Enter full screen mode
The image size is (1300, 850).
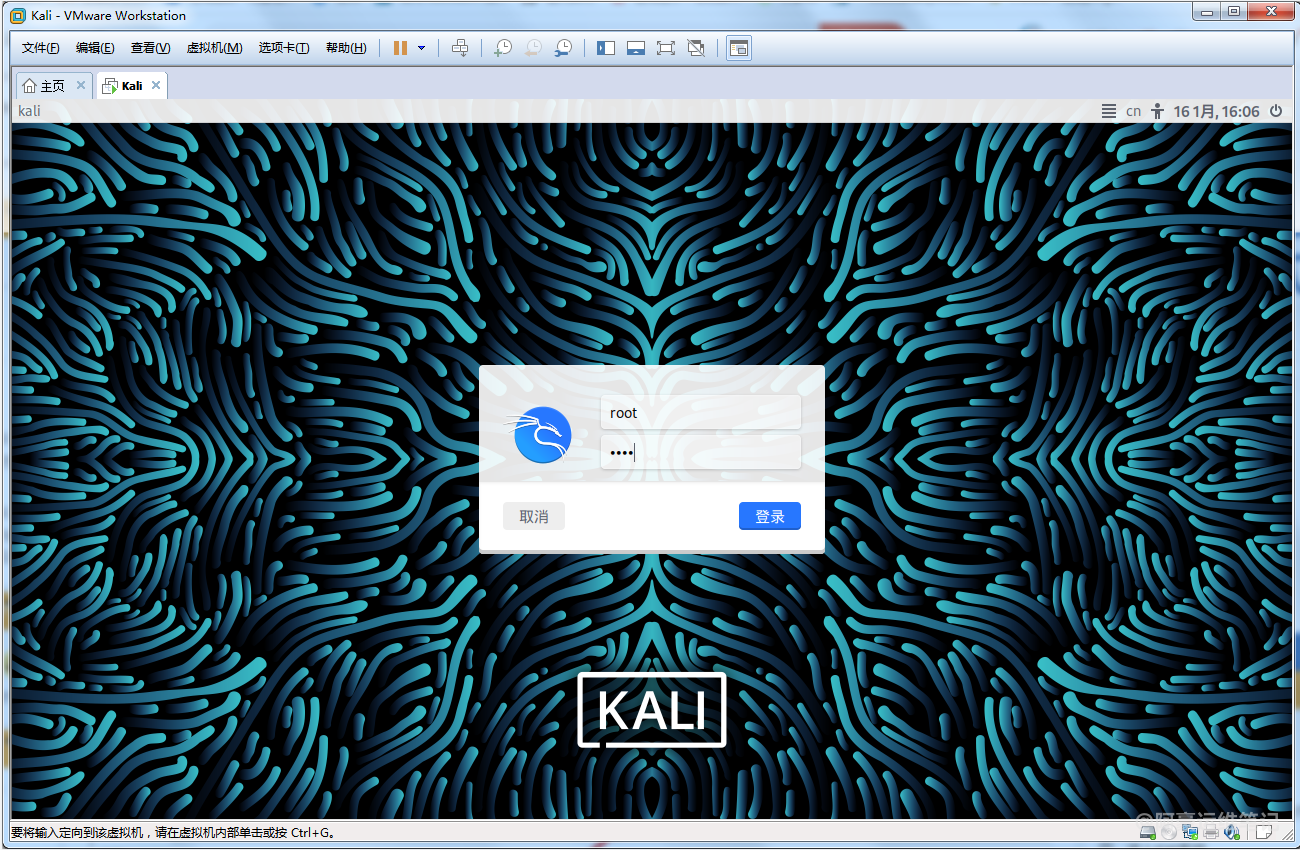(x=665, y=48)
